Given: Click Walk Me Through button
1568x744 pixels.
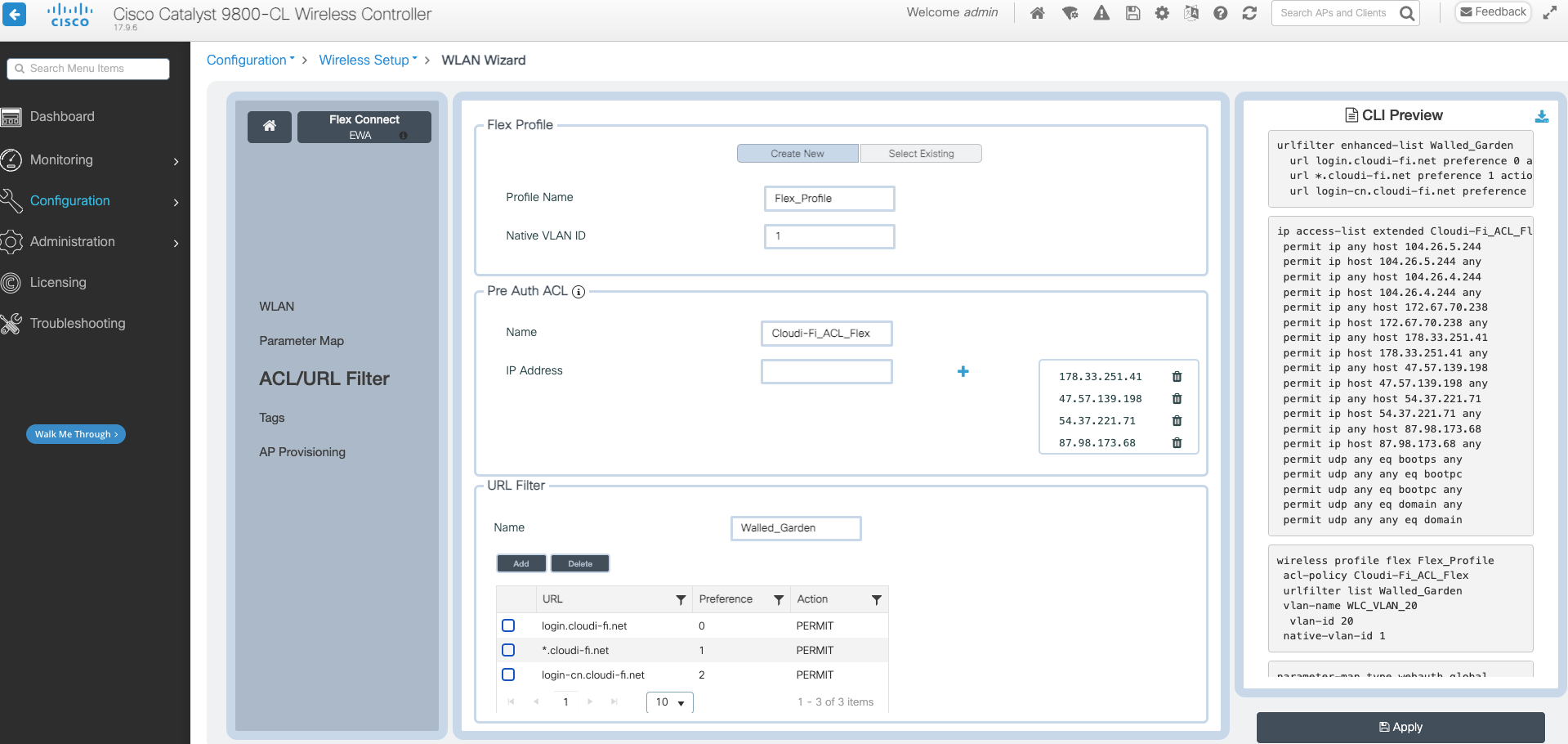Looking at the screenshot, I should click(76, 434).
